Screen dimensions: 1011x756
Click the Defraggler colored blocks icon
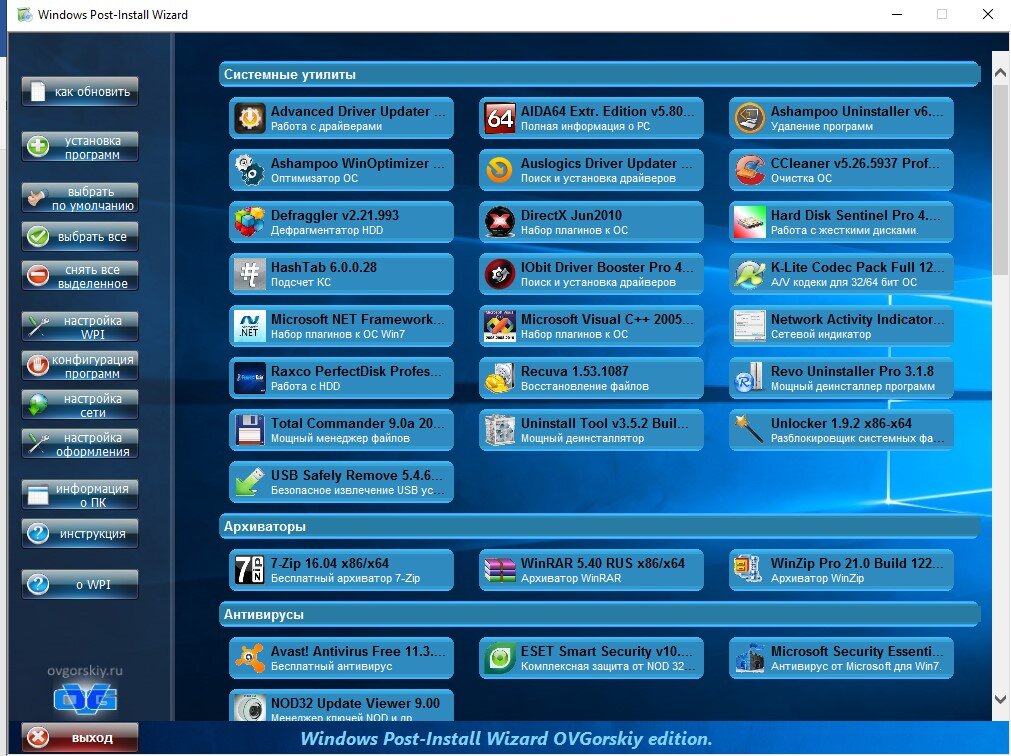tap(250, 222)
